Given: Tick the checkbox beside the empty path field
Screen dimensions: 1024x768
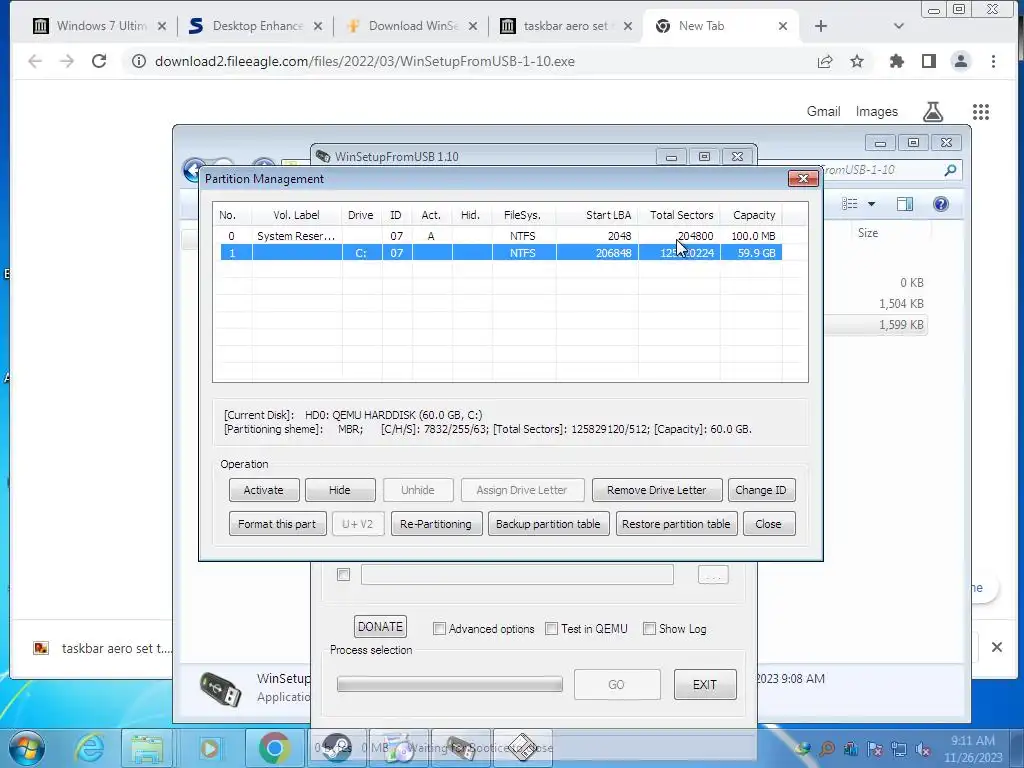Looking at the screenshot, I should 344,575.
